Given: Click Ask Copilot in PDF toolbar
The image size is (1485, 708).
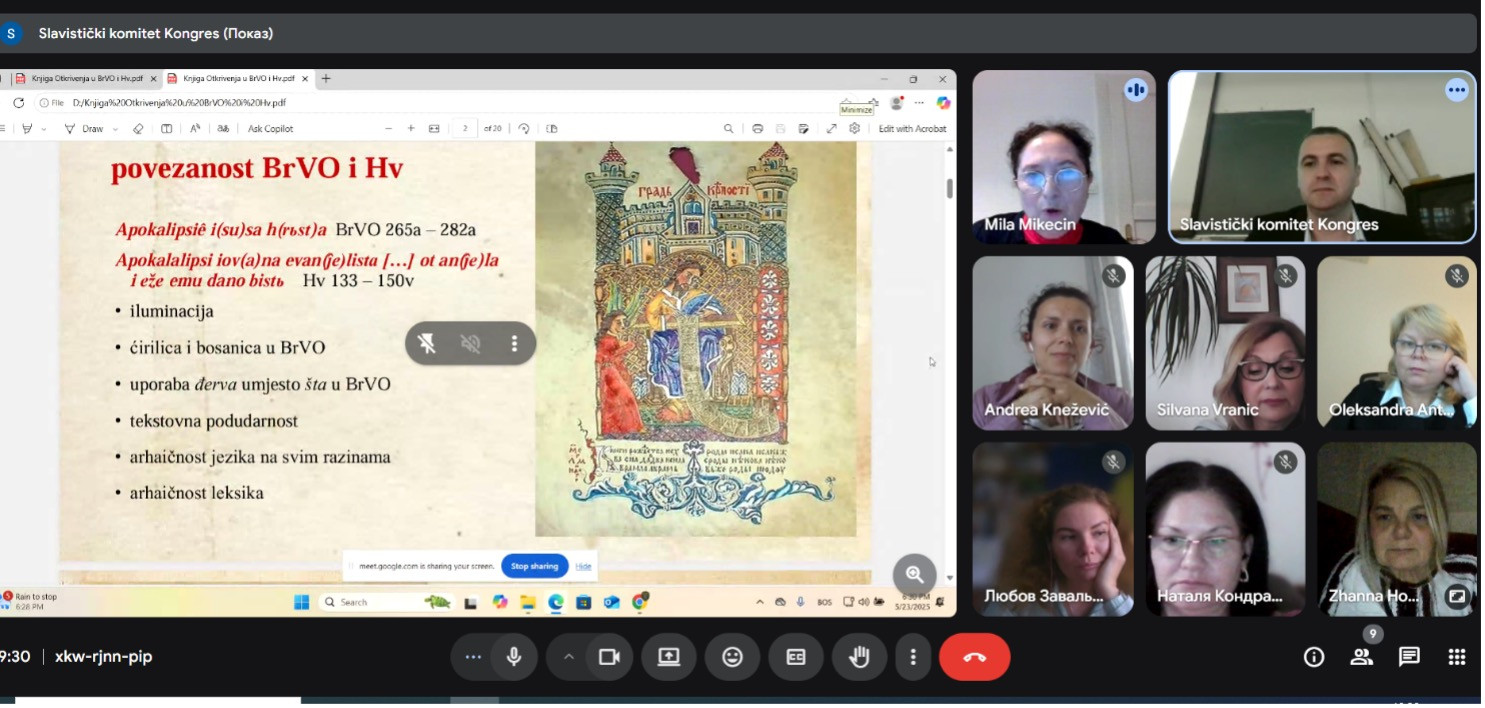Looking at the screenshot, I should coord(270,129).
